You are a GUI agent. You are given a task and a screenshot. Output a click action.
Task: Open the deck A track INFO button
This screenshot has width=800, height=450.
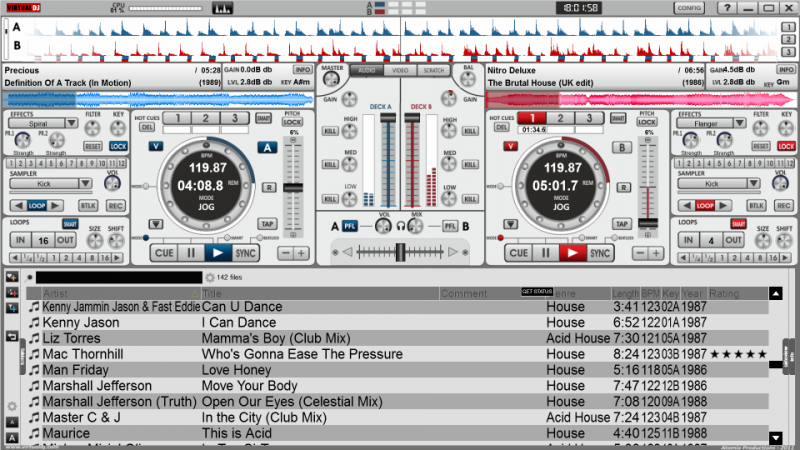coord(303,69)
